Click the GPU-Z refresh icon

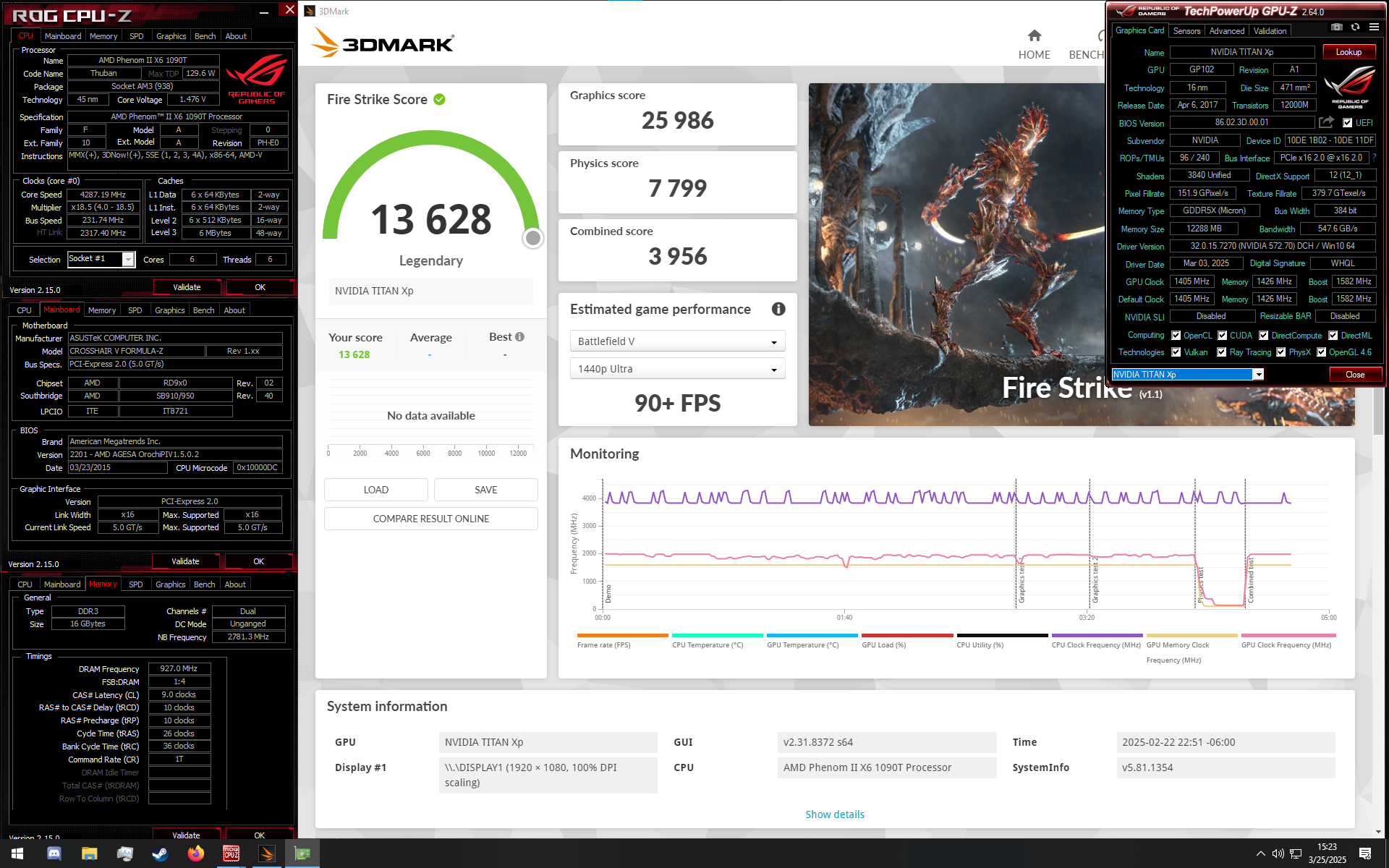tap(1356, 27)
